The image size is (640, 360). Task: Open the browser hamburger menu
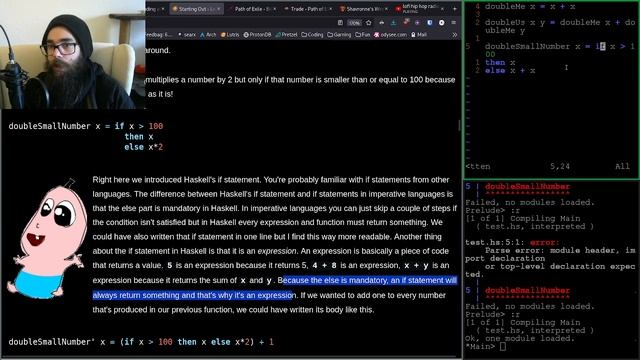453,23
